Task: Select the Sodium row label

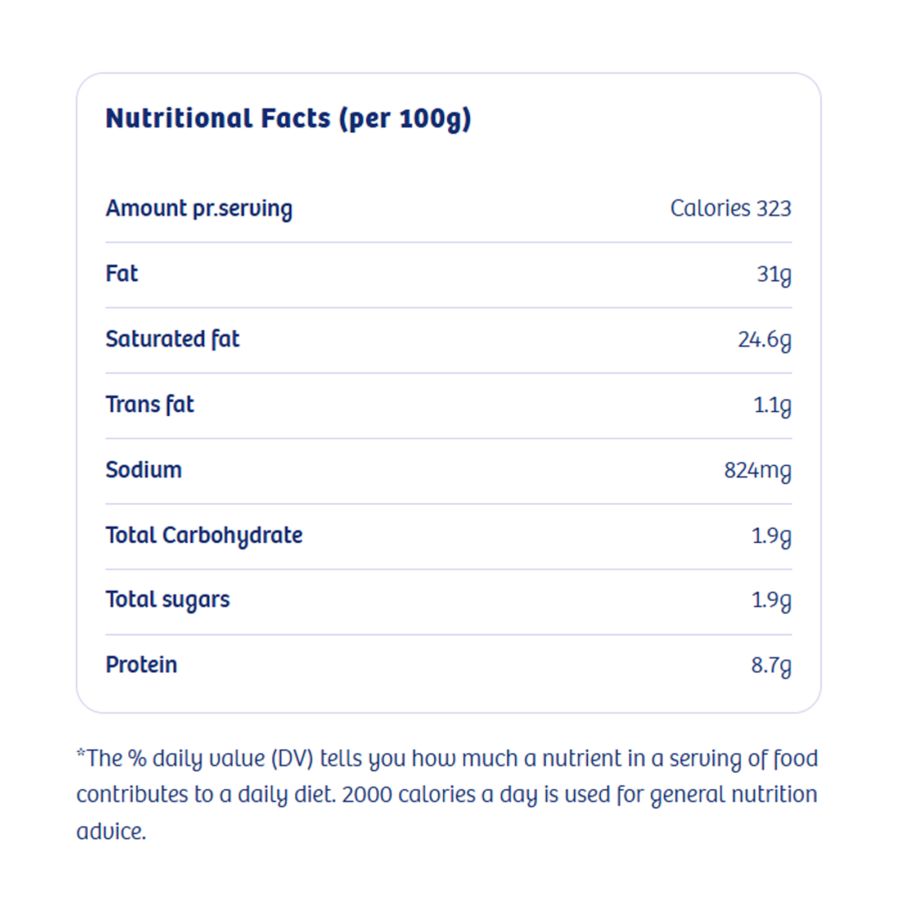Action: click(144, 470)
